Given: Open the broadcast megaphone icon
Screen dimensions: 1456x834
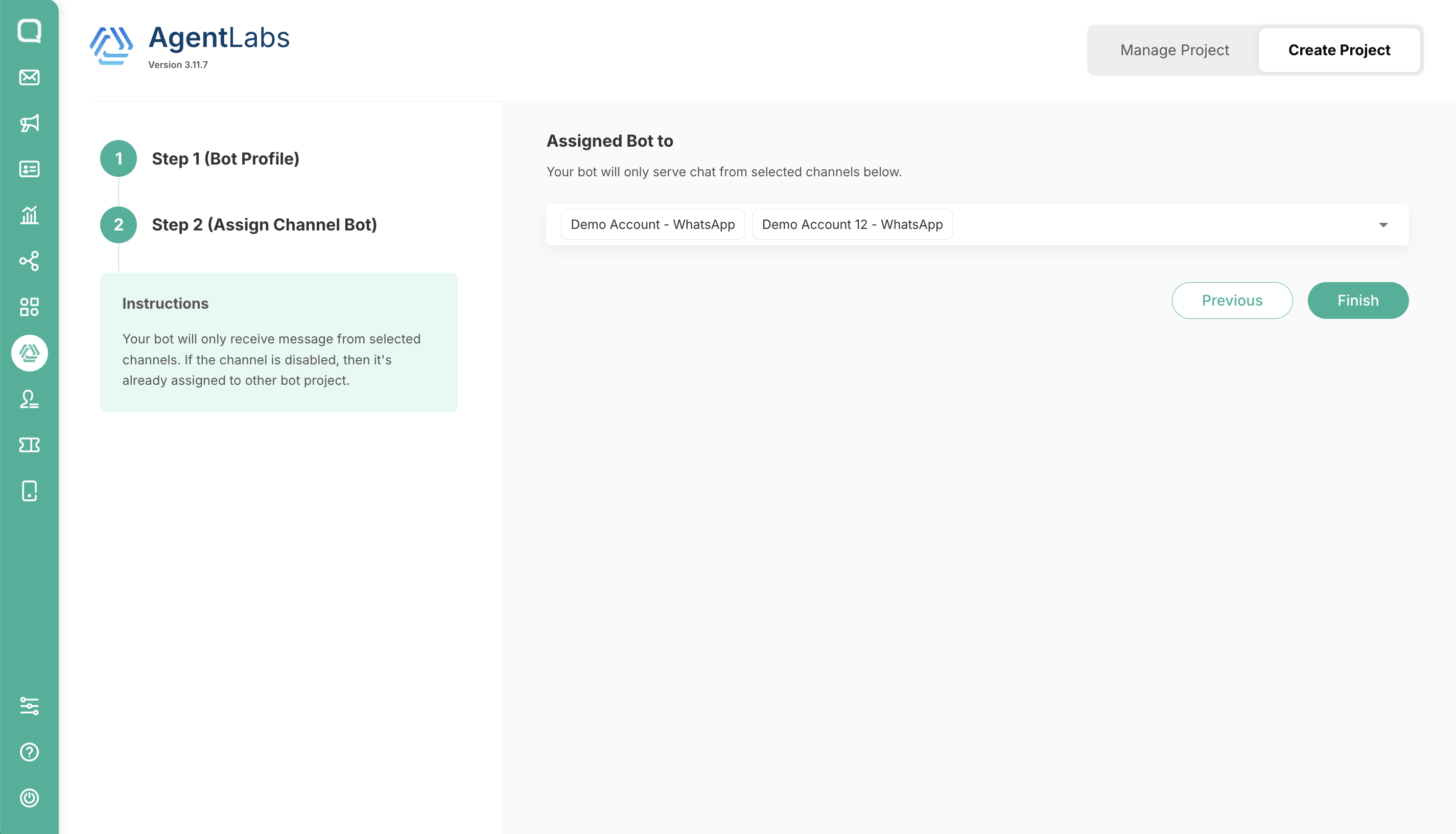Looking at the screenshot, I should point(29,123).
